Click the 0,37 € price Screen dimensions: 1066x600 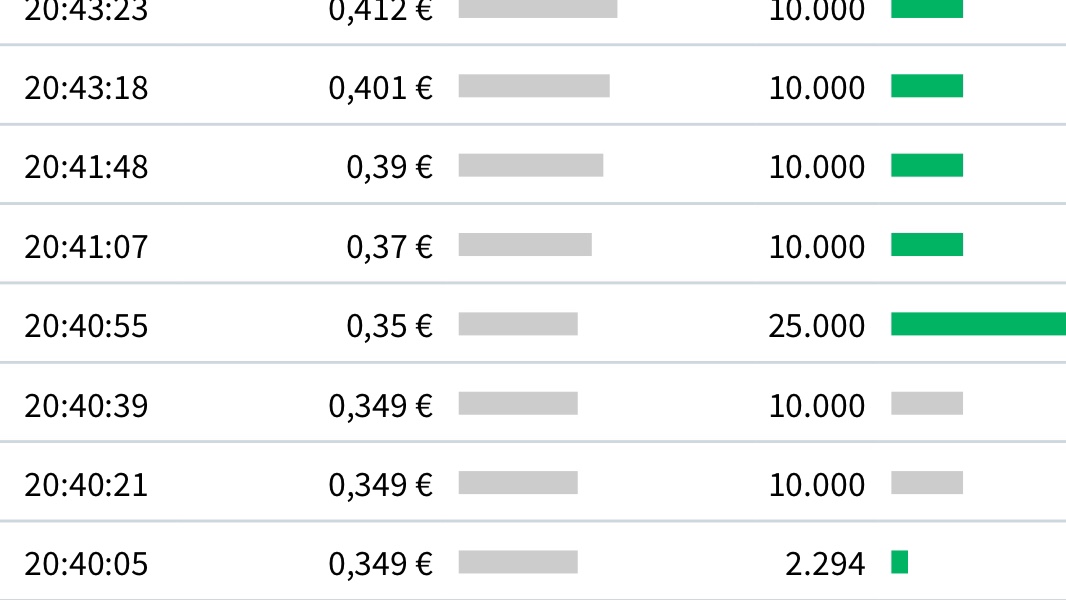click(389, 247)
